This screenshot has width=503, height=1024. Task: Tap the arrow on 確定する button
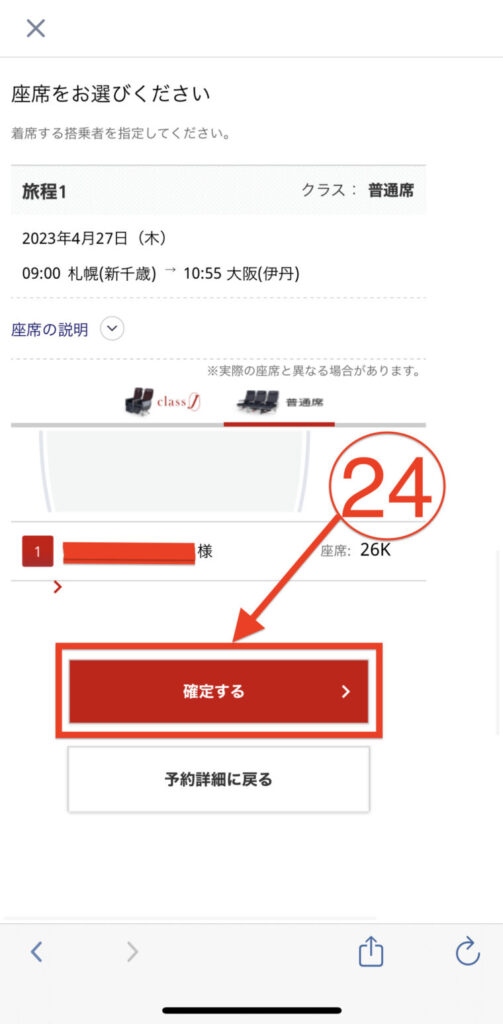(346, 692)
